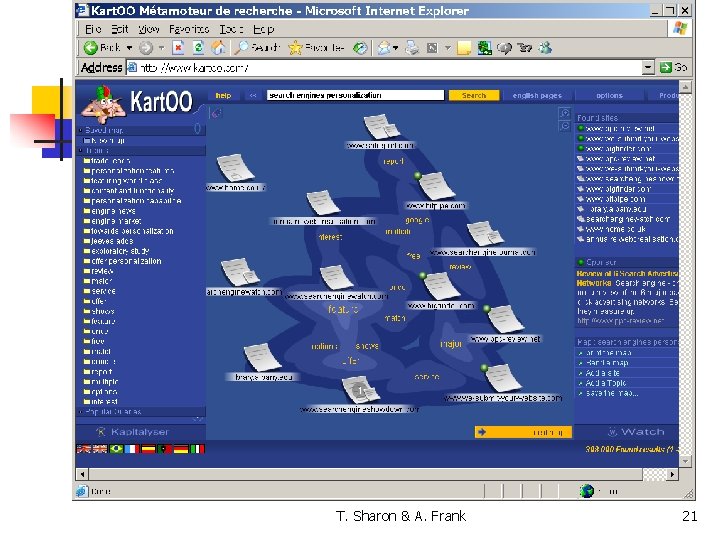Click the map zoom-in magnifier icon

tap(564, 113)
